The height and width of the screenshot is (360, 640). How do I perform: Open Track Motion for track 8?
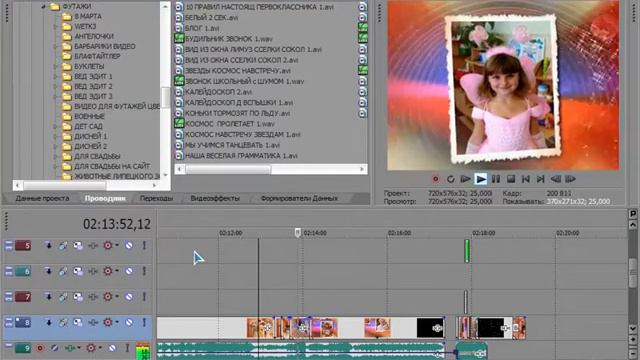click(x=78, y=323)
